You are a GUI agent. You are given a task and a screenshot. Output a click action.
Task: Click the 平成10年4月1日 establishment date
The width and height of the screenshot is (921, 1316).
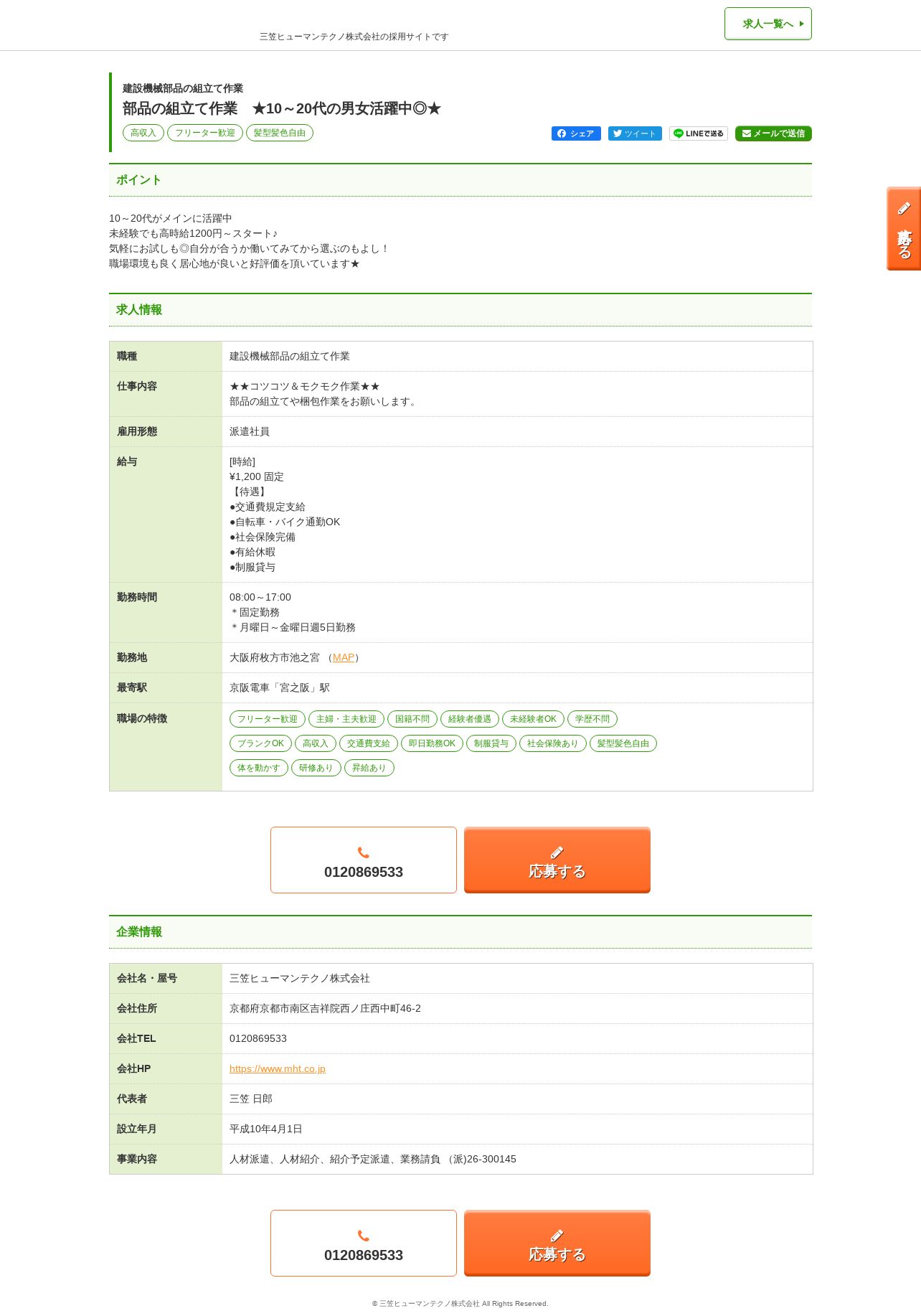pyautogui.click(x=266, y=1129)
